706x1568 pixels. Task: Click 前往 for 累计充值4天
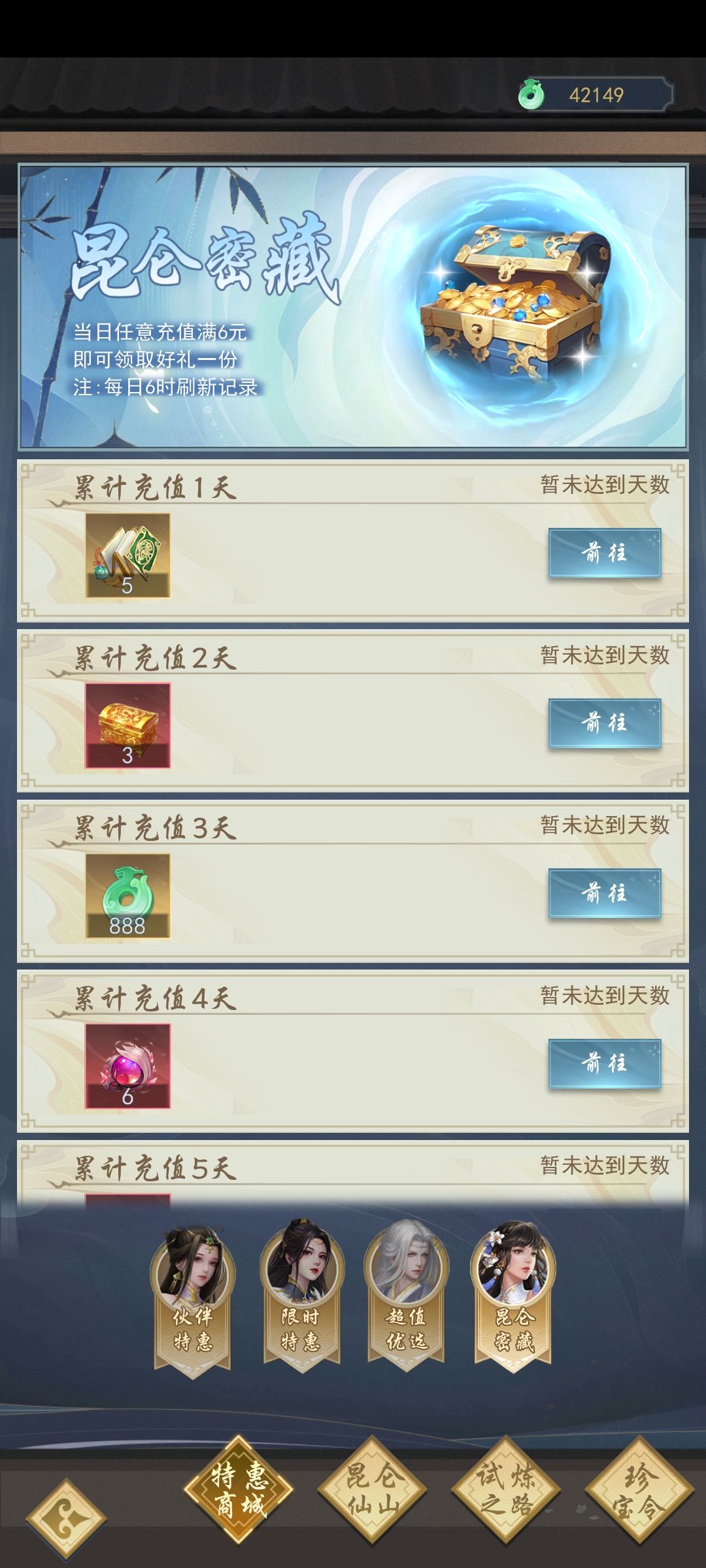(x=605, y=1064)
